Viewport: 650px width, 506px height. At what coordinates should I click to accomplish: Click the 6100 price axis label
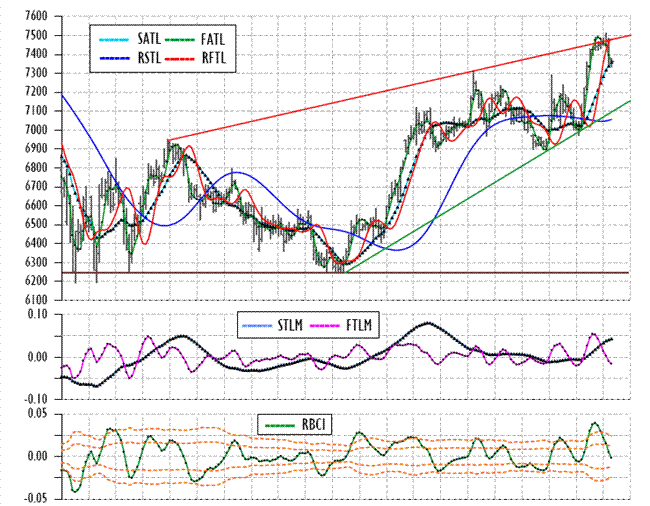36,299
